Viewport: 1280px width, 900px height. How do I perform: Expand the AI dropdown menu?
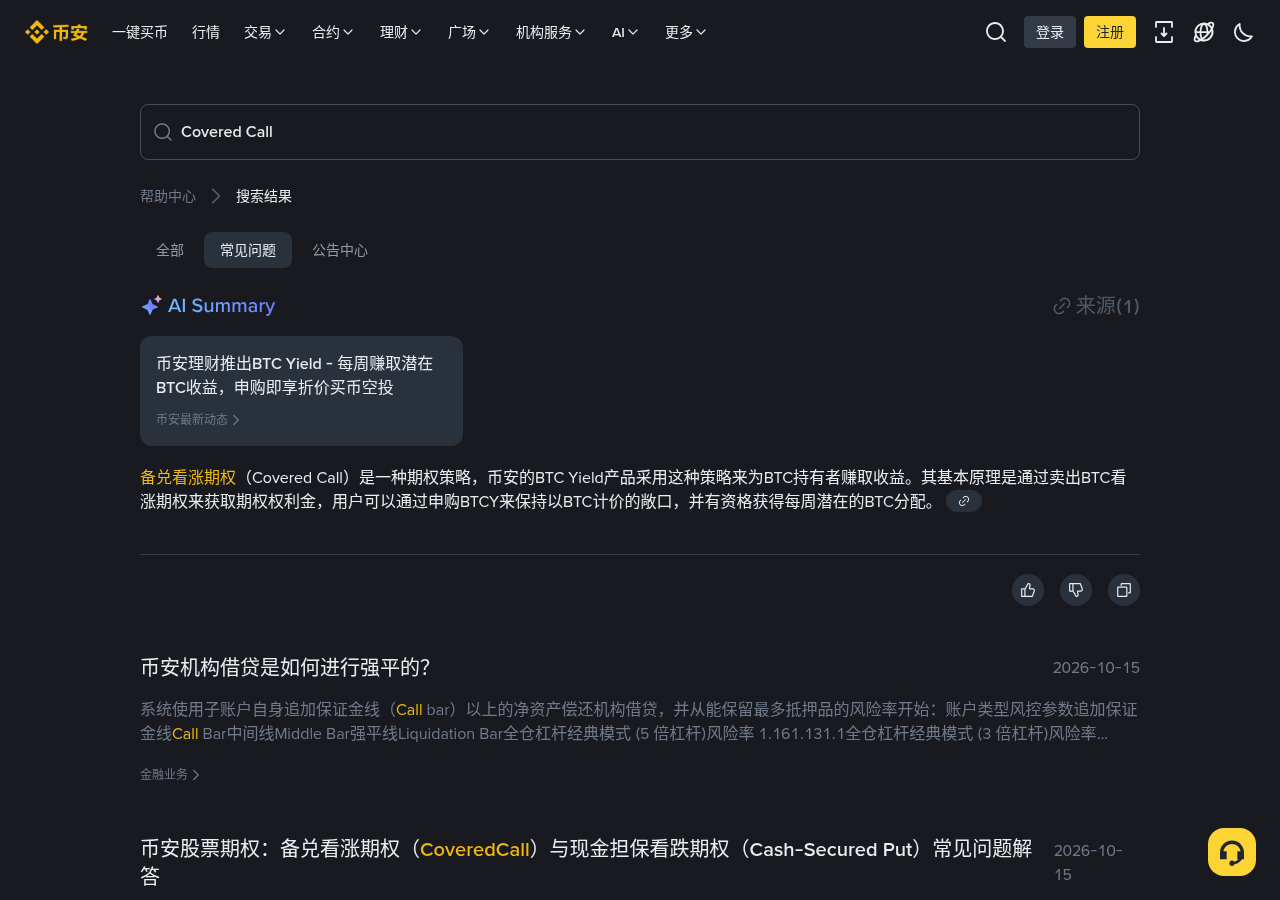[626, 32]
